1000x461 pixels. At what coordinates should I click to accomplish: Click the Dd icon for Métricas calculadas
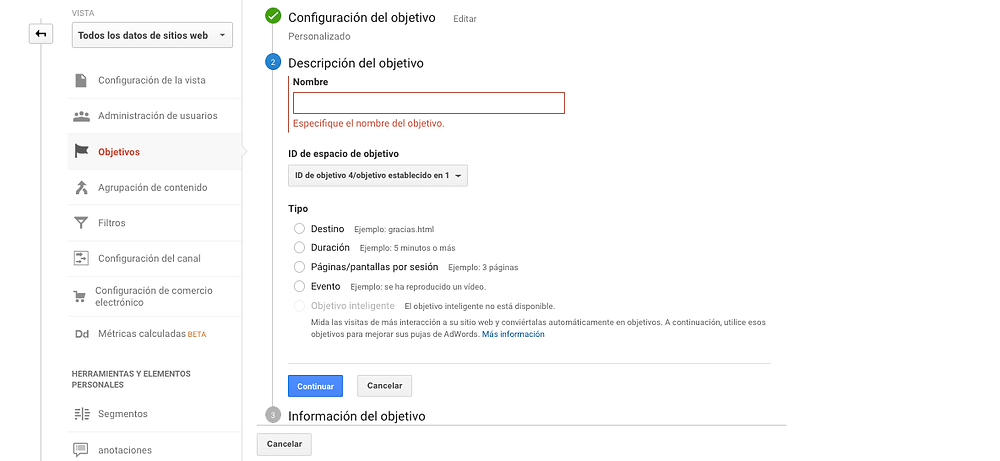[81, 333]
